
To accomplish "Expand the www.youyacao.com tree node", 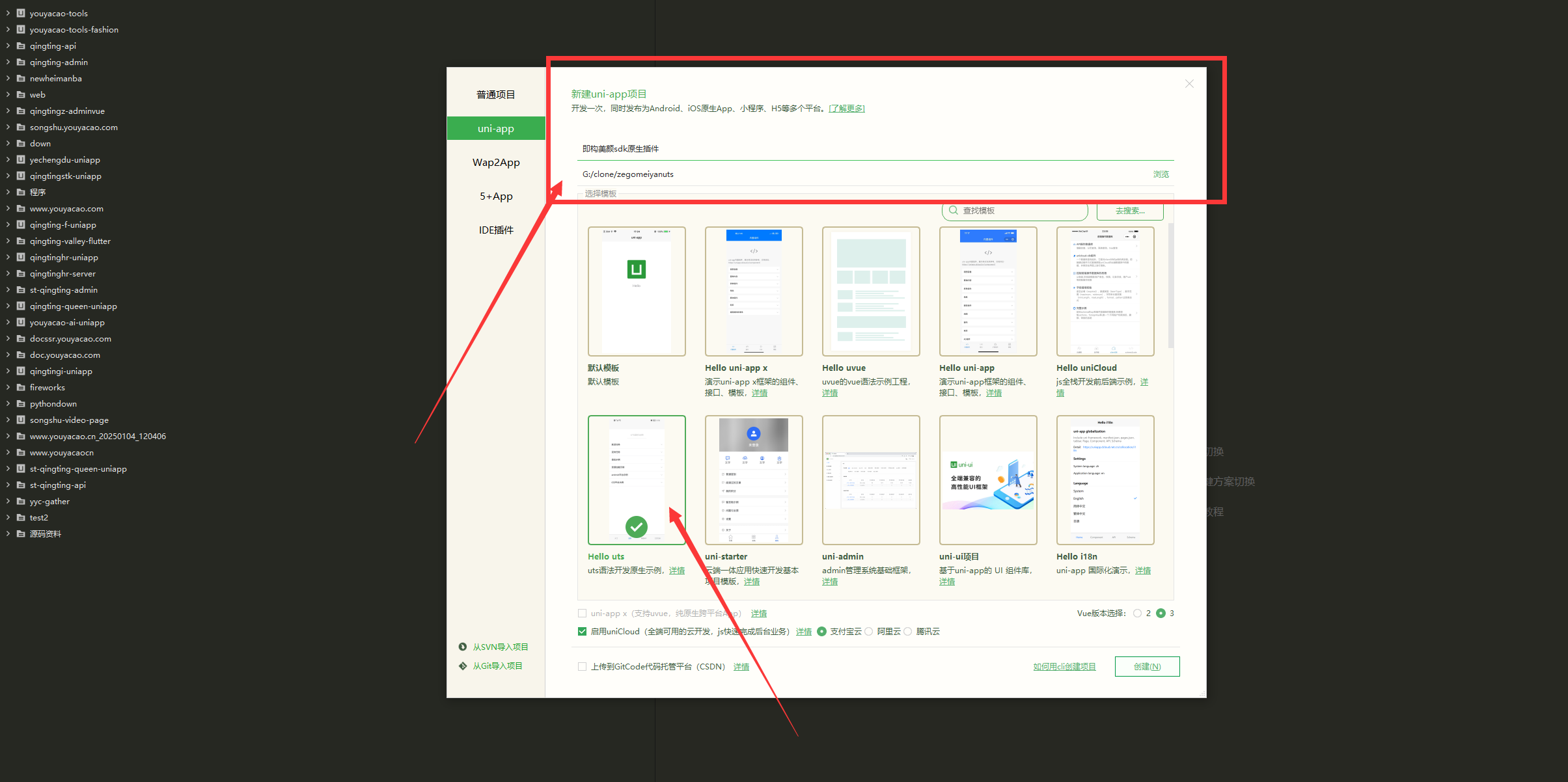I will tap(8, 208).
